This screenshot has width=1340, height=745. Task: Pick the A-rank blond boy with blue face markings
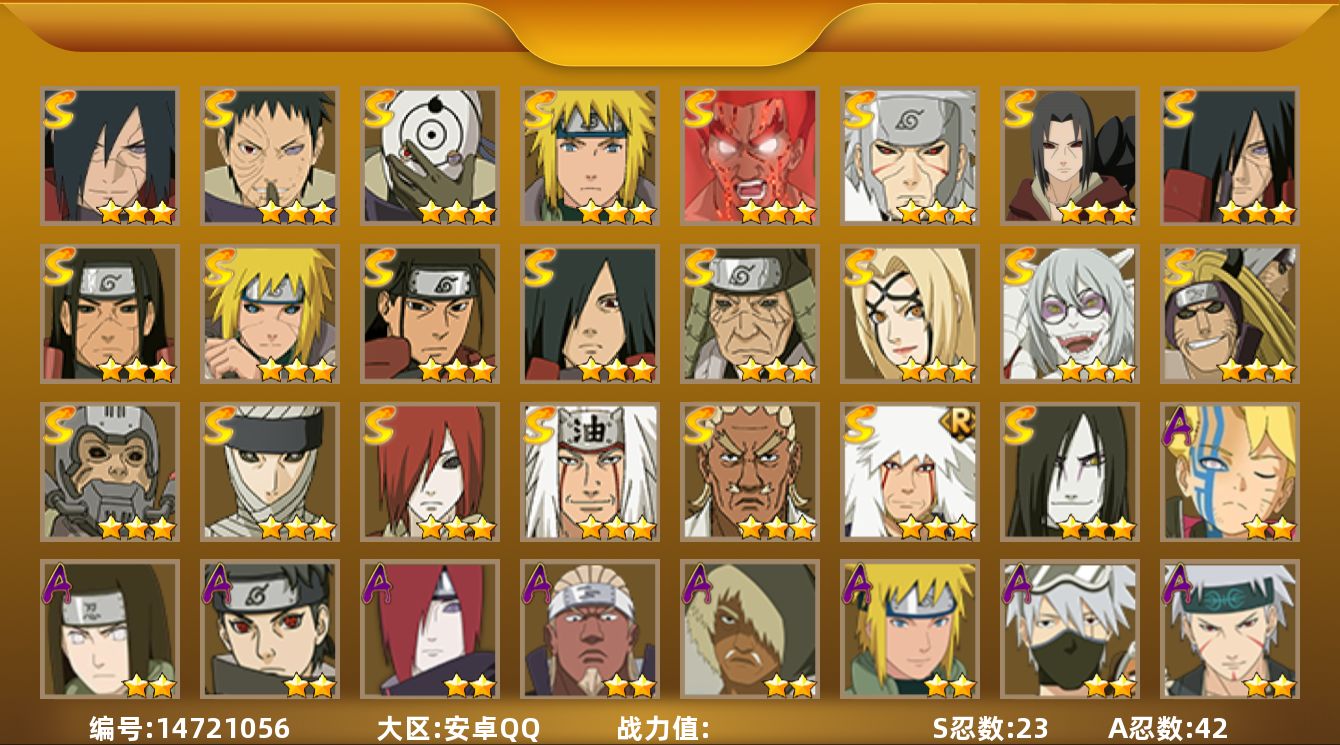click(1230, 471)
